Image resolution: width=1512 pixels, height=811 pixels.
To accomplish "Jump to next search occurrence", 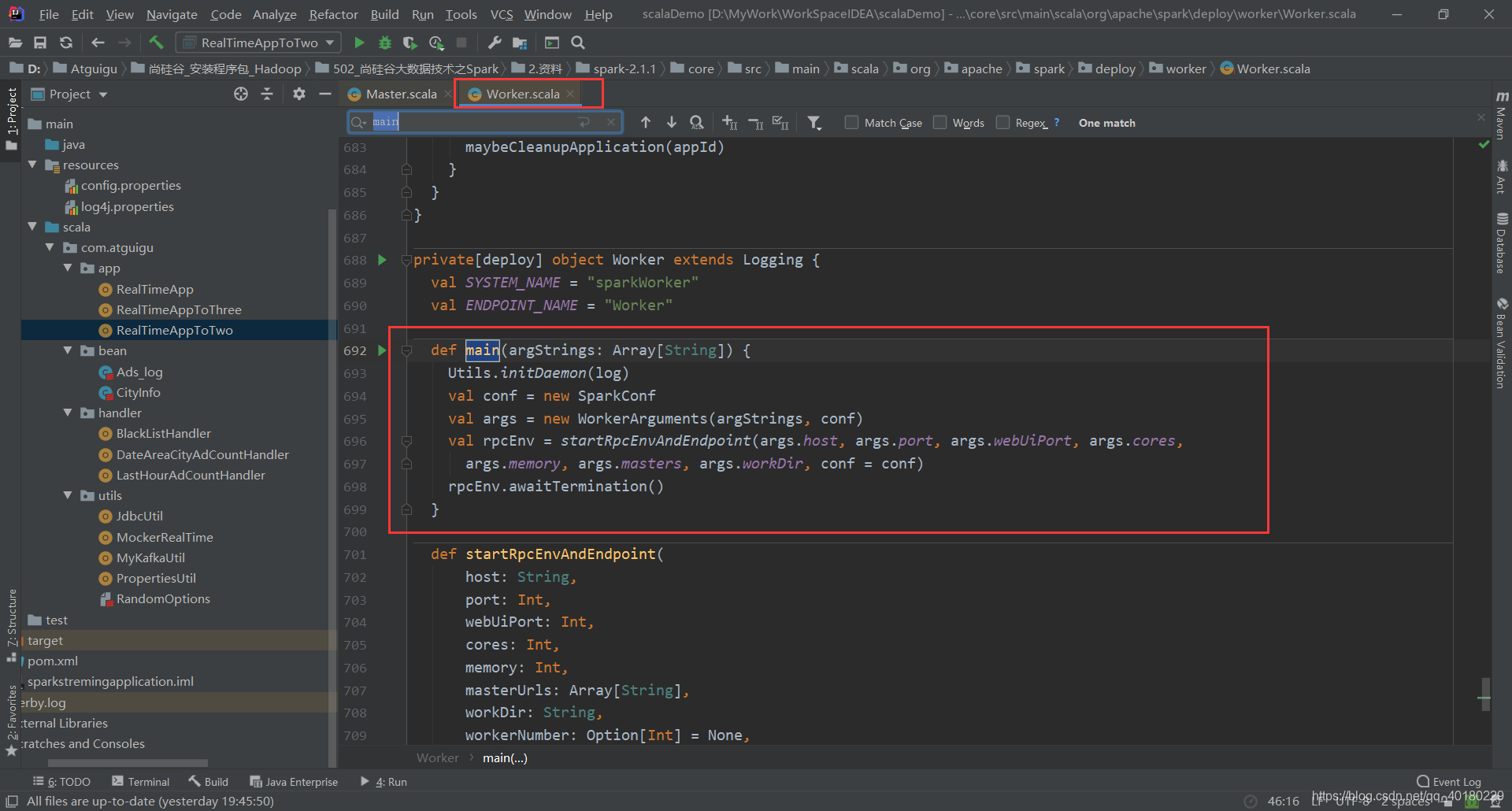I will 672,122.
